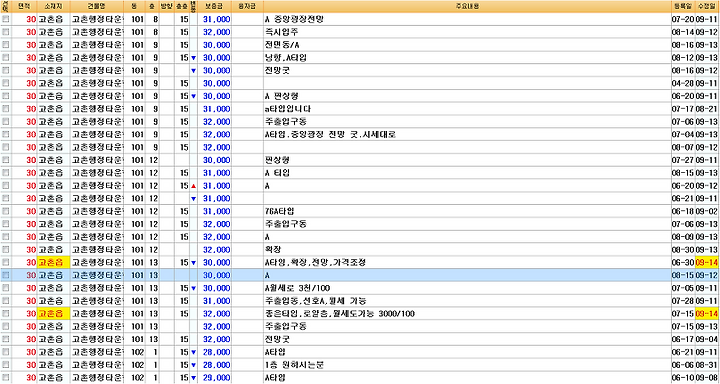Click the 09-08 modified date

[x=707, y=378]
